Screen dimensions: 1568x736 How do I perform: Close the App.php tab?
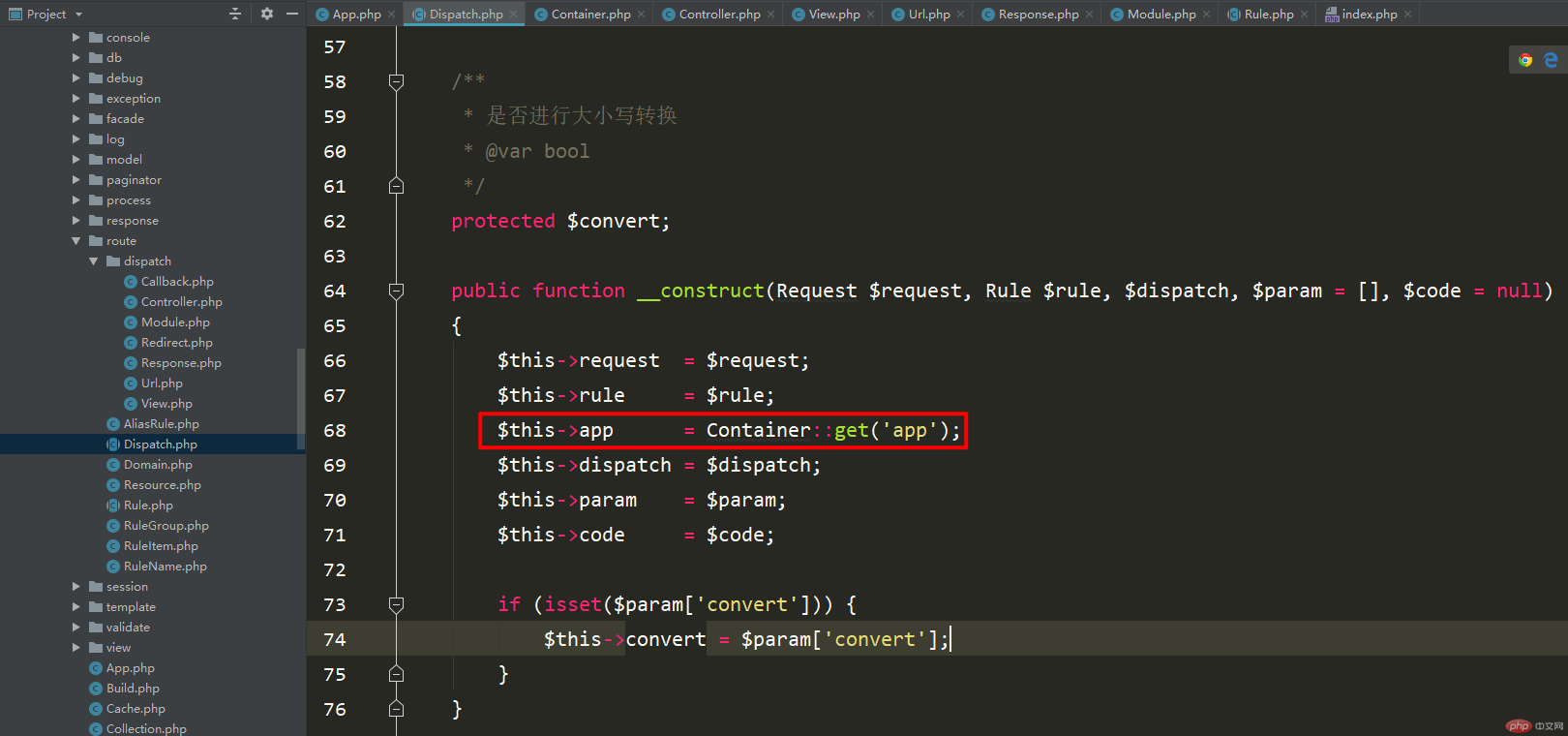pos(392,15)
